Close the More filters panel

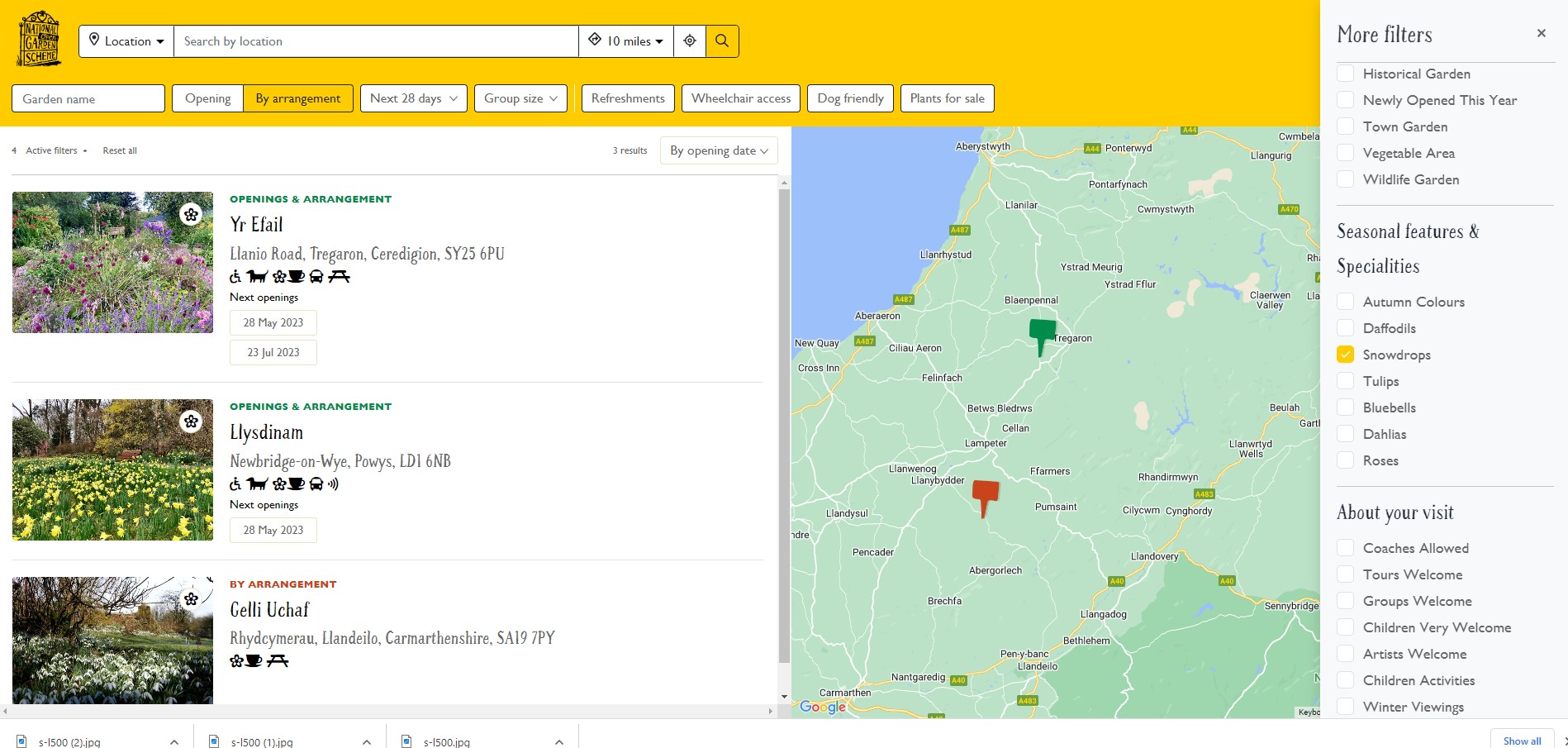click(x=1541, y=33)
